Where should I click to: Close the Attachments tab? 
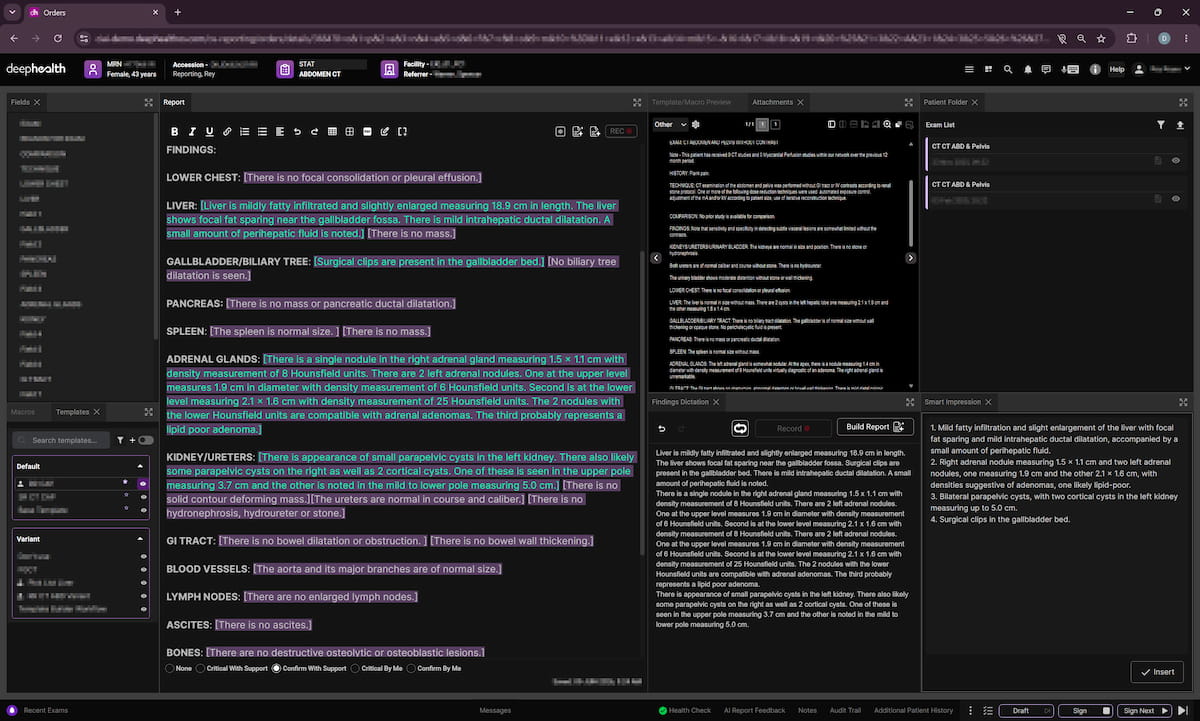tap(802, 102)
